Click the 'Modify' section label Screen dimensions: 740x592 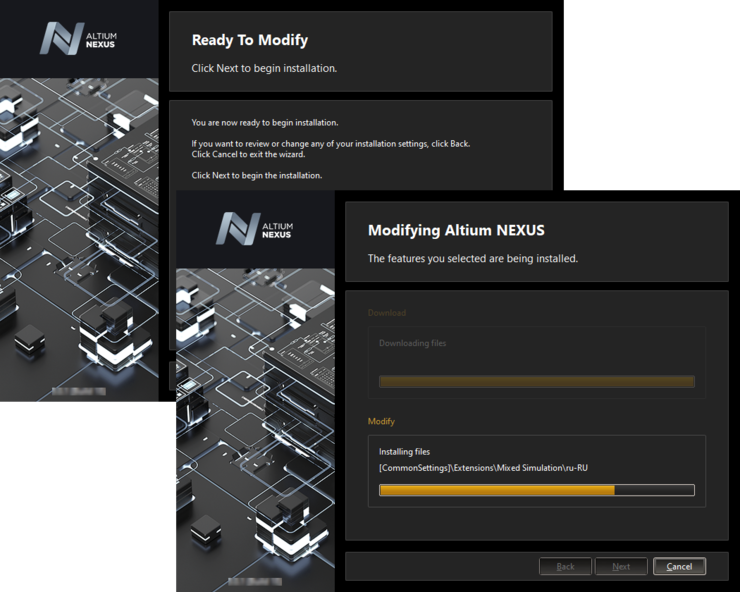(x=381, y=421)
